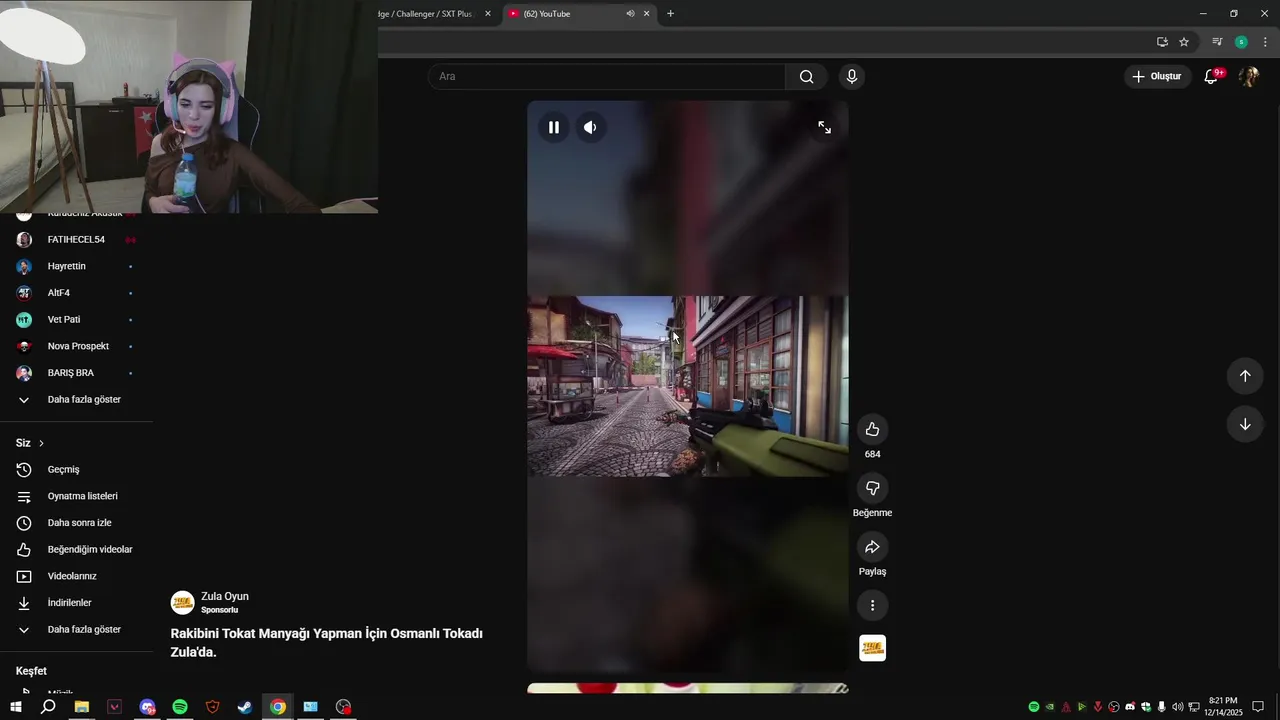The height and width of the screenshot is (720, 1280).
Task: Open BARIŞ BRA subscription channel
Action: coord(77,373)
